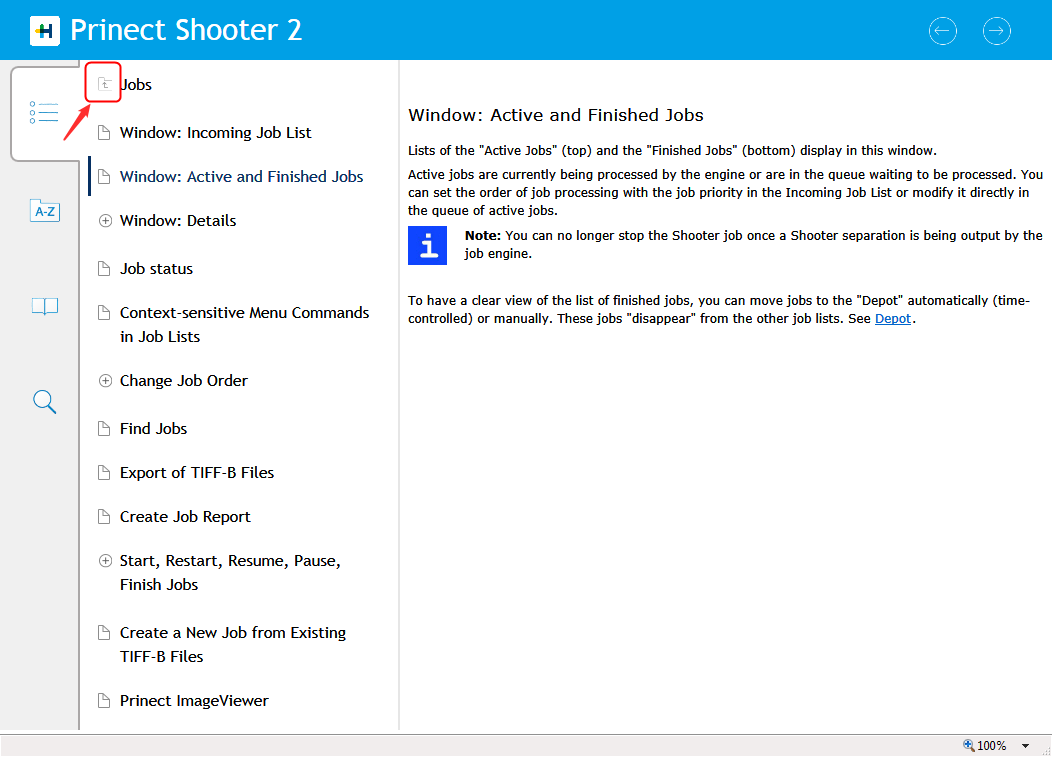Screen dimensions: 1052x757
Task: Go back with the left arrow button
Action: (x=942, y=31)
